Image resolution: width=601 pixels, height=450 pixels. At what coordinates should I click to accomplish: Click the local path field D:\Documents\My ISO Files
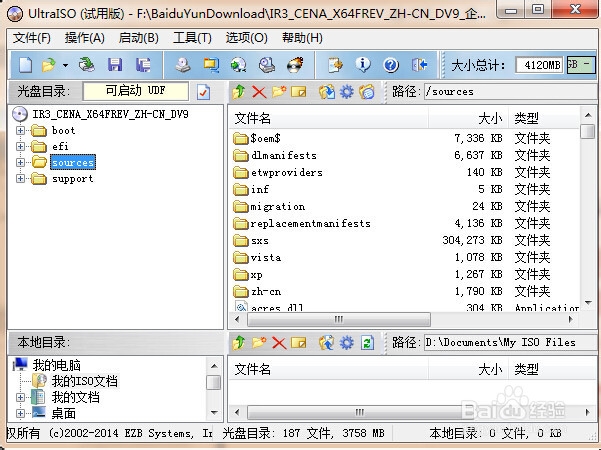[510, 342]
